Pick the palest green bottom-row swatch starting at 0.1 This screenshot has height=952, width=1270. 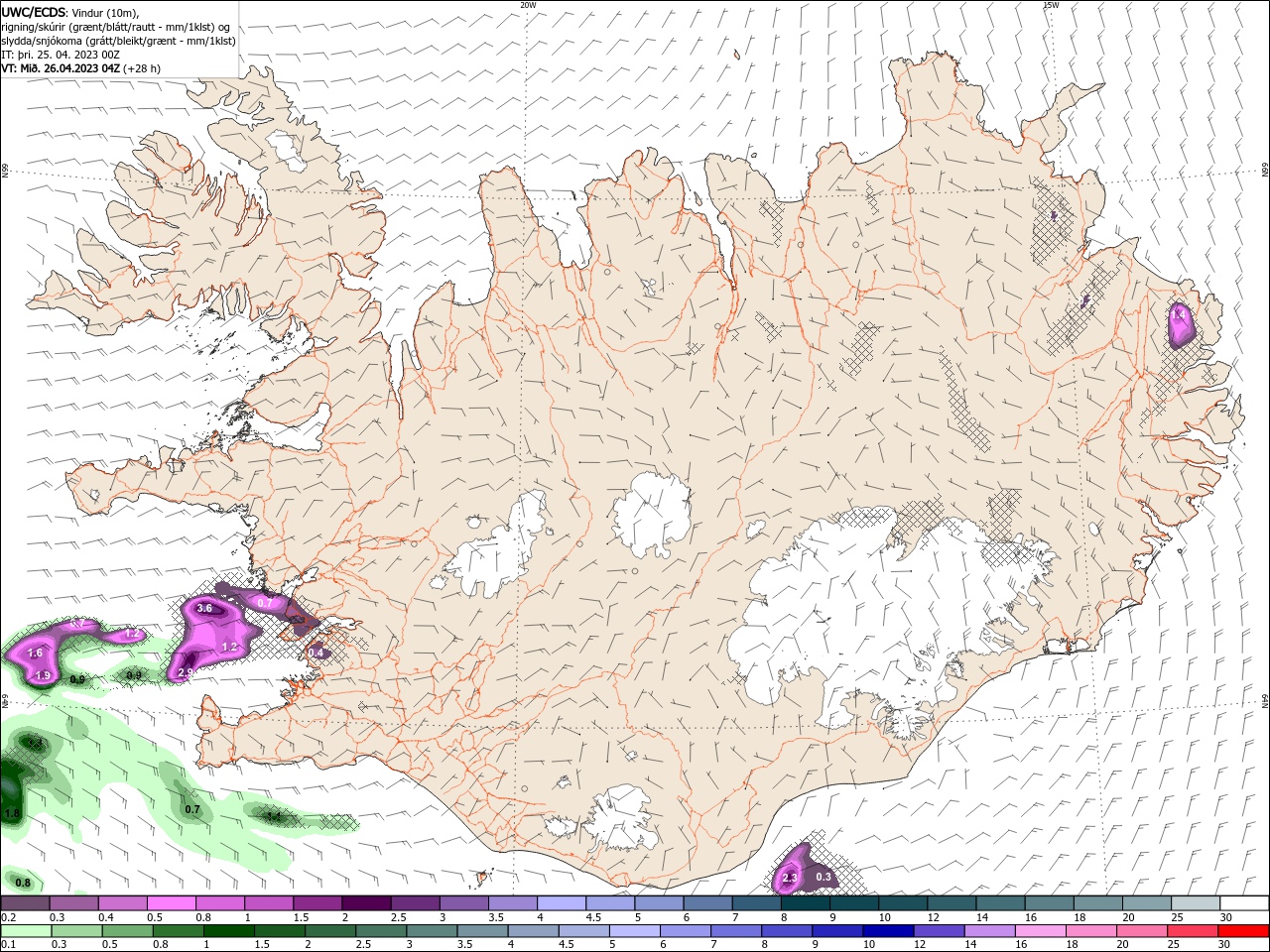pyautogui.click(x=26, y=931)
